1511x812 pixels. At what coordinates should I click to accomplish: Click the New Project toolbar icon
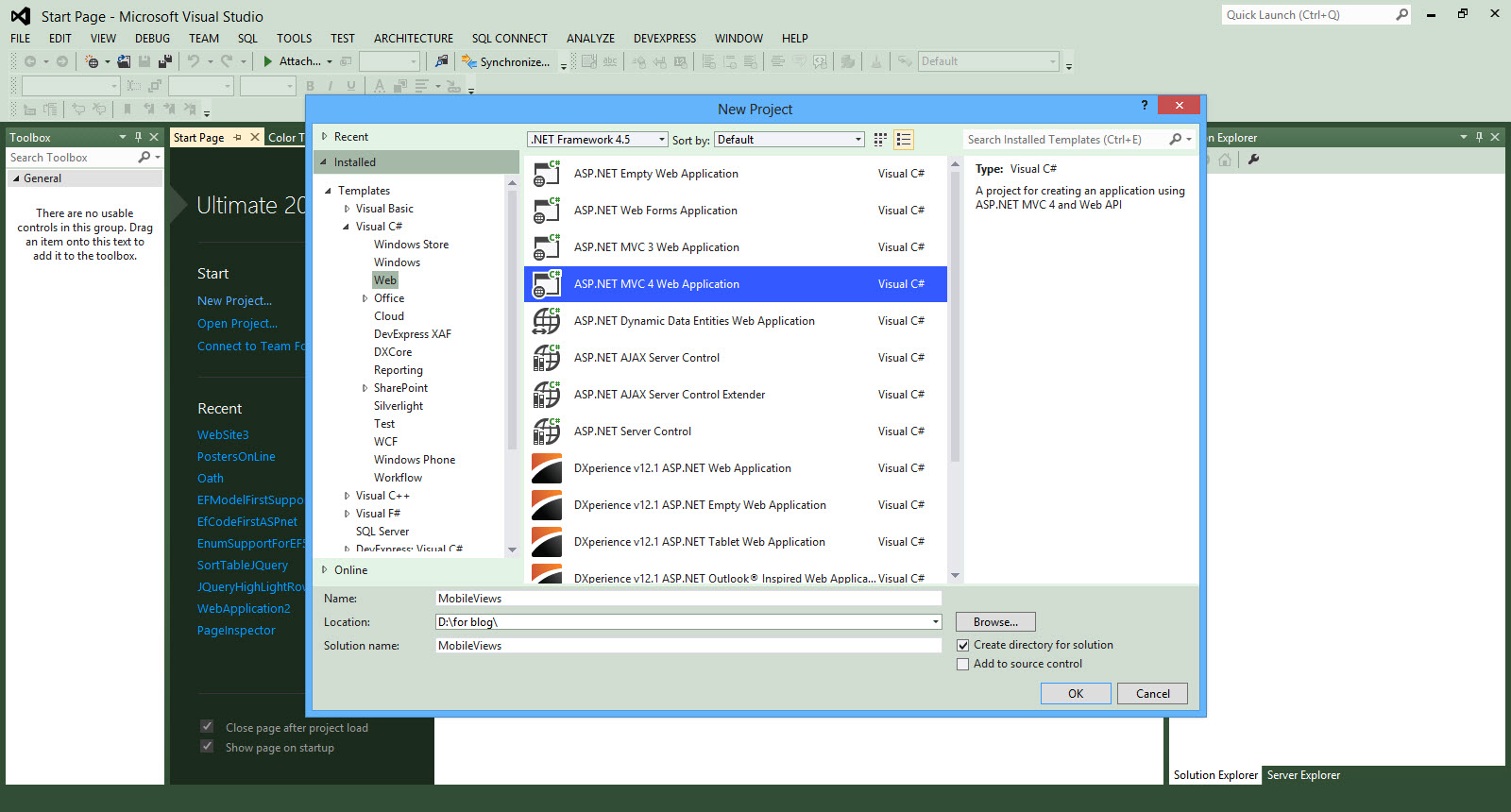(93, 61)
